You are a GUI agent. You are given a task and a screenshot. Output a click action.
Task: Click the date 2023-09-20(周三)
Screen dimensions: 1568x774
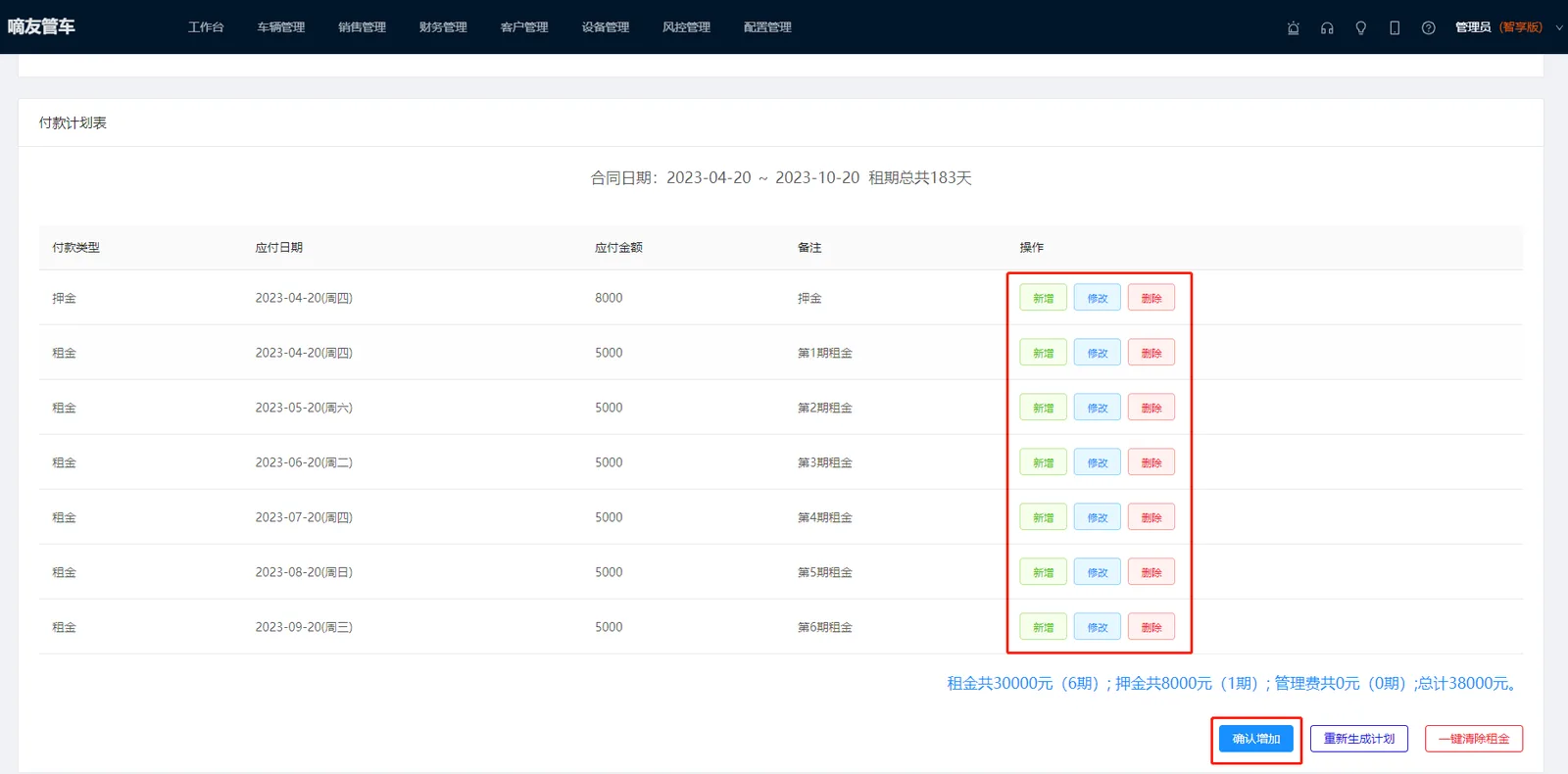pyautogui.click(x=304, y=627)
